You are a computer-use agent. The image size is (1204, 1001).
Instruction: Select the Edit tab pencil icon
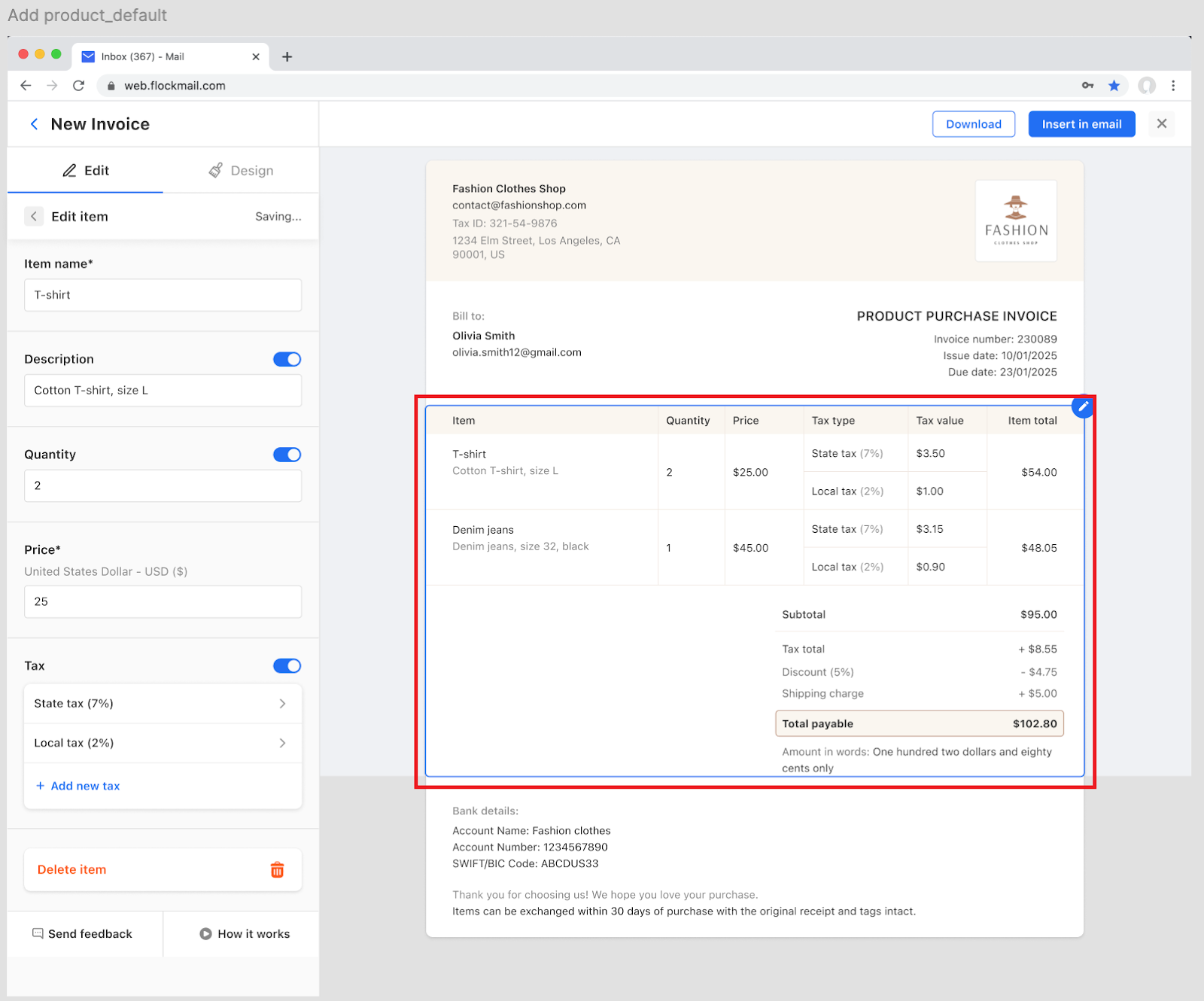point(69,170)
